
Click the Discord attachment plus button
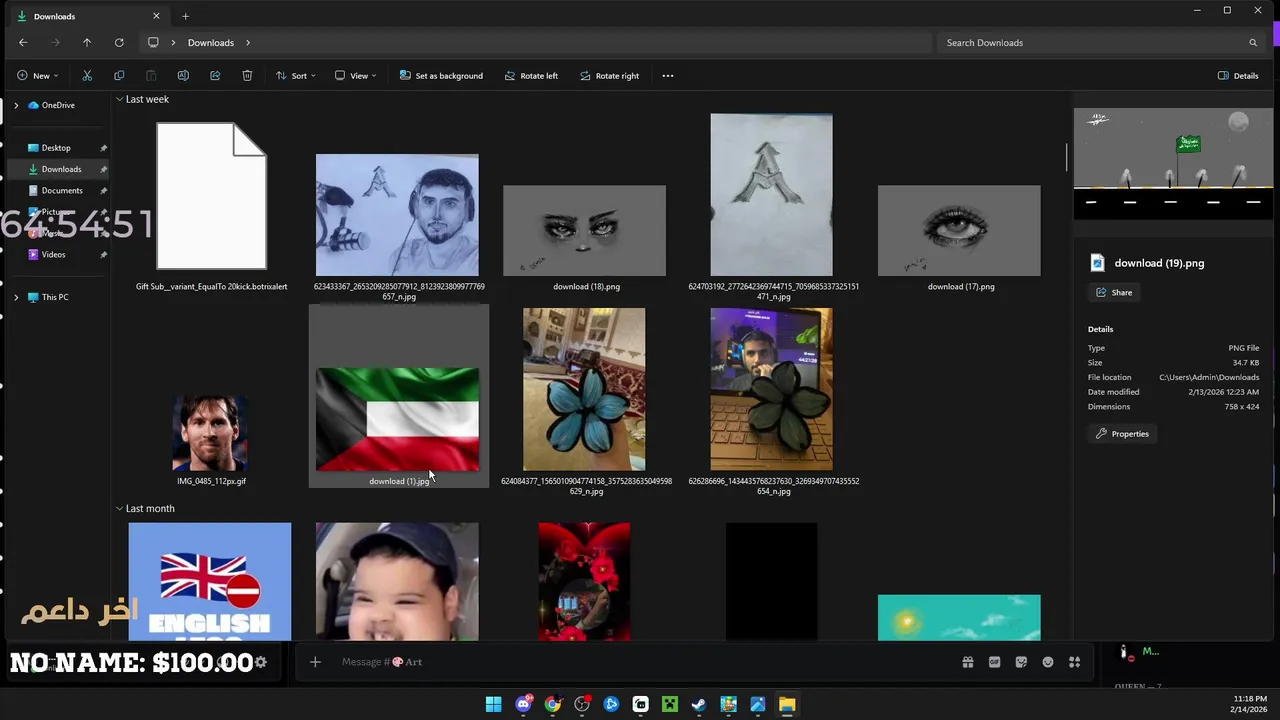315,662
